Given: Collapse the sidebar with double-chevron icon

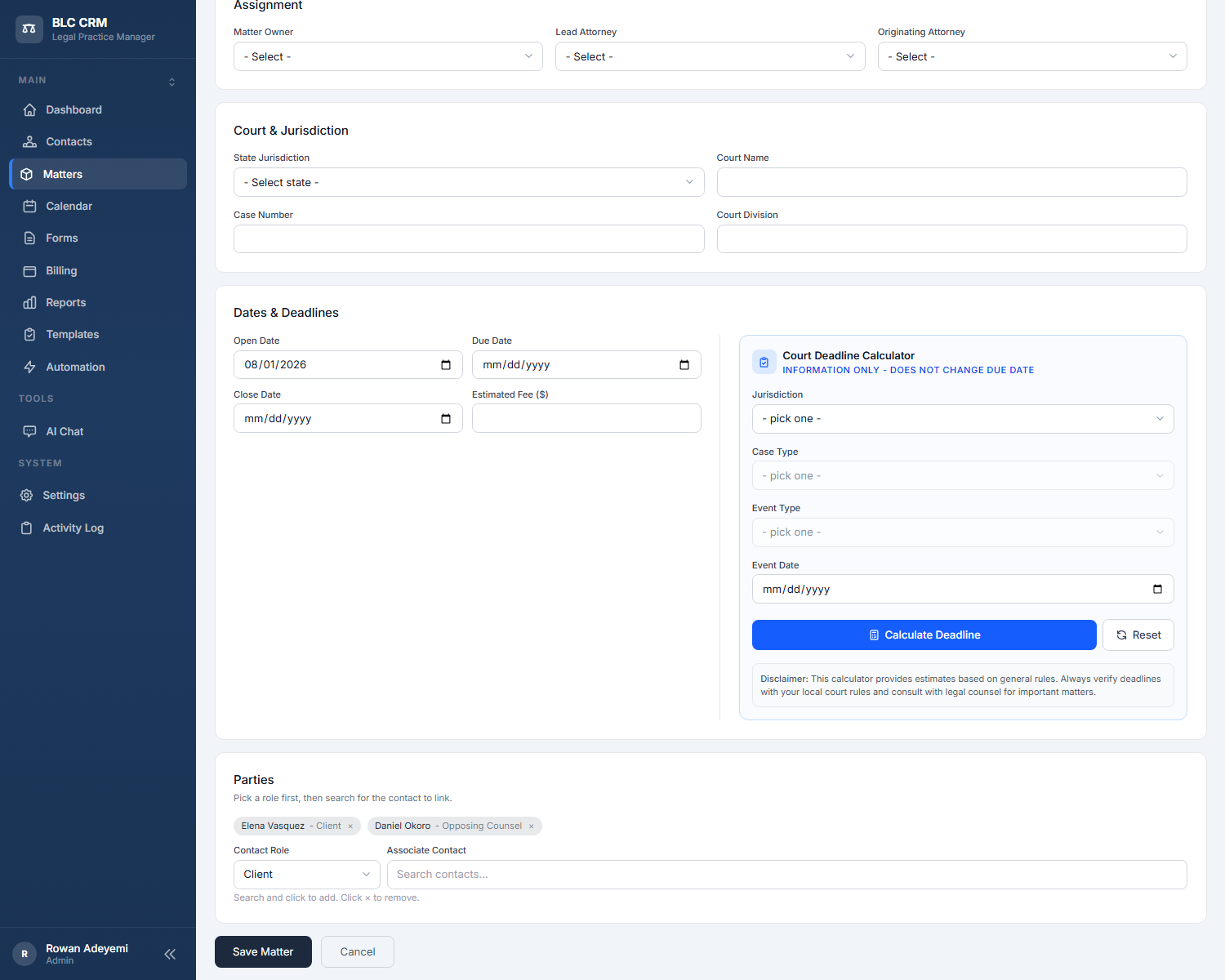Looking at the screenshot, I should 170,954.
